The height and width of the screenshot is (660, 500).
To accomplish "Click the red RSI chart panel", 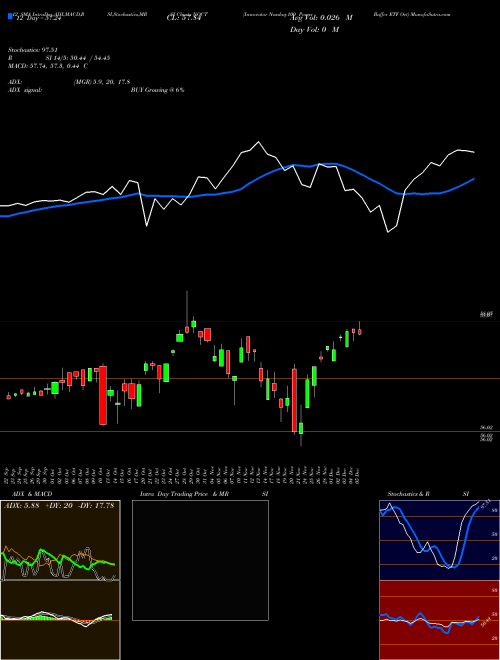I will point(439,620).
